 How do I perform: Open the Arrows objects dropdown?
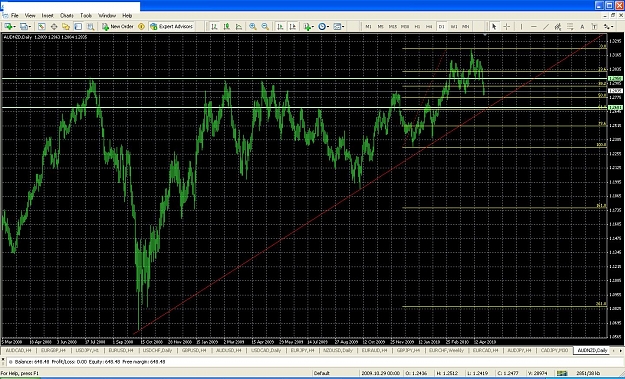tap(608, 26)
